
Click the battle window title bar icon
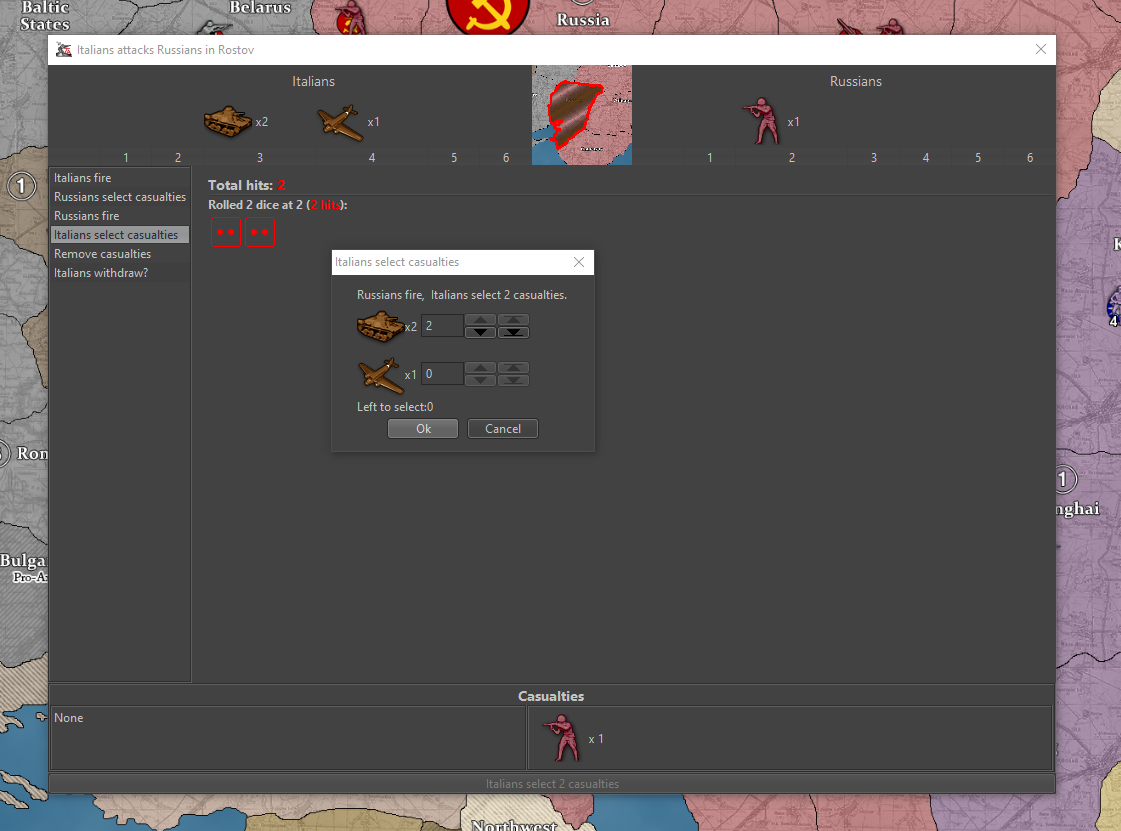64,49
